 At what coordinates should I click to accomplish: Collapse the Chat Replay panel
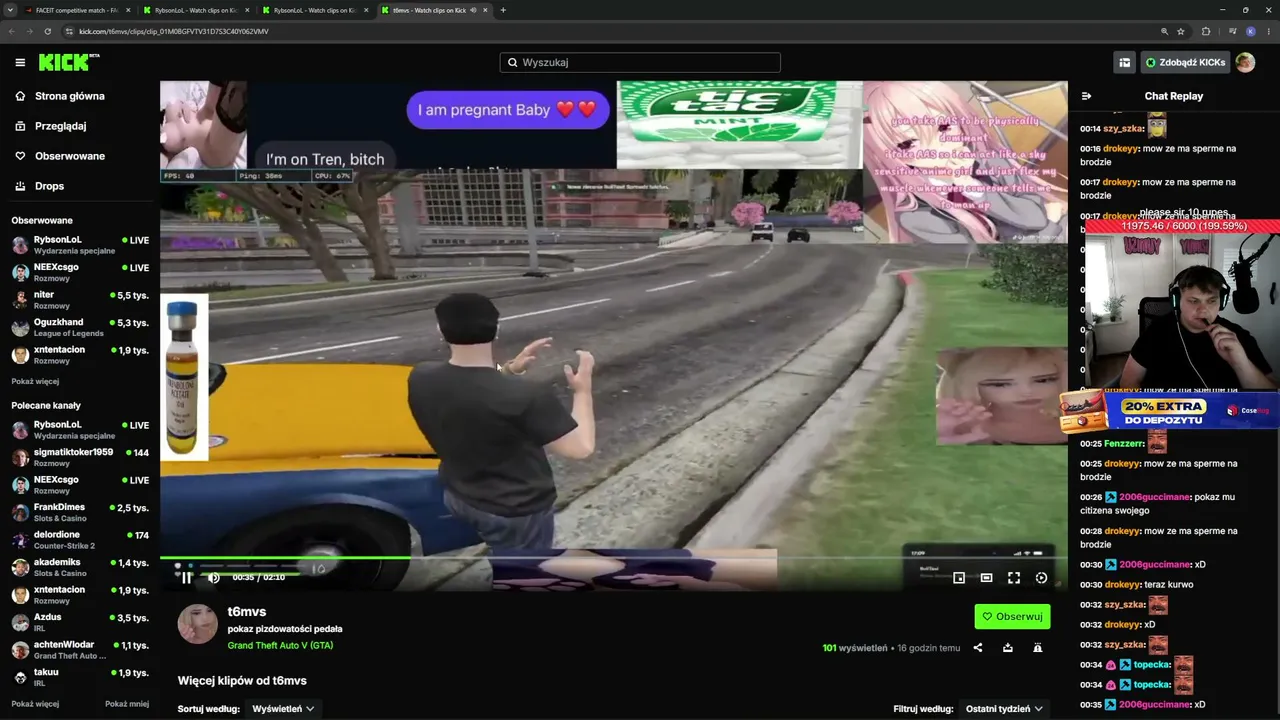pyautogui.click(x=1087, y=96)
